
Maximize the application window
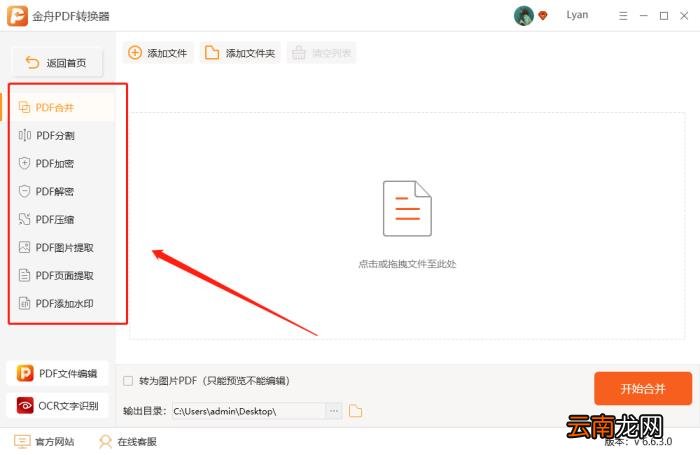[x=664, y=16]
